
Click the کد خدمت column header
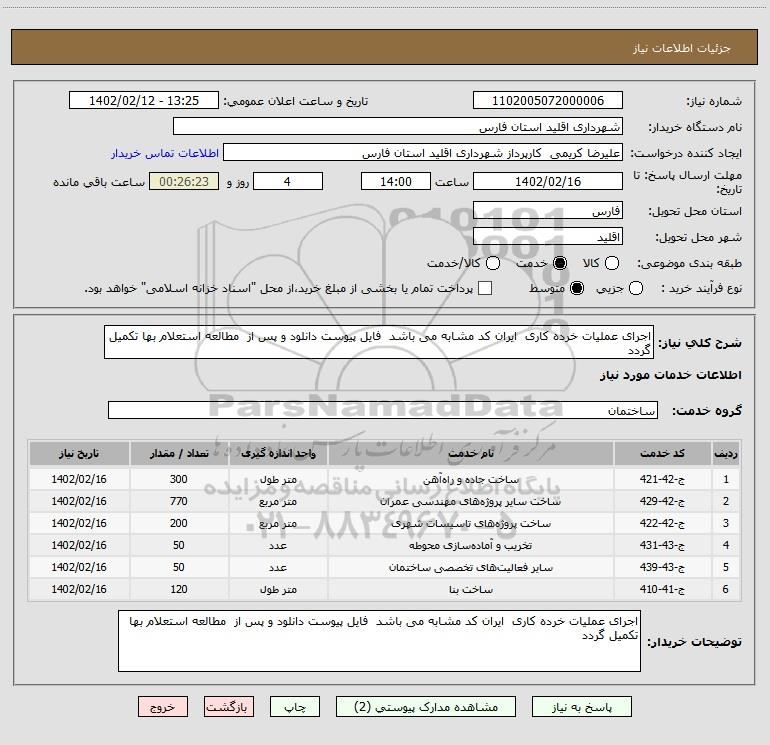[x=662, y=453]
